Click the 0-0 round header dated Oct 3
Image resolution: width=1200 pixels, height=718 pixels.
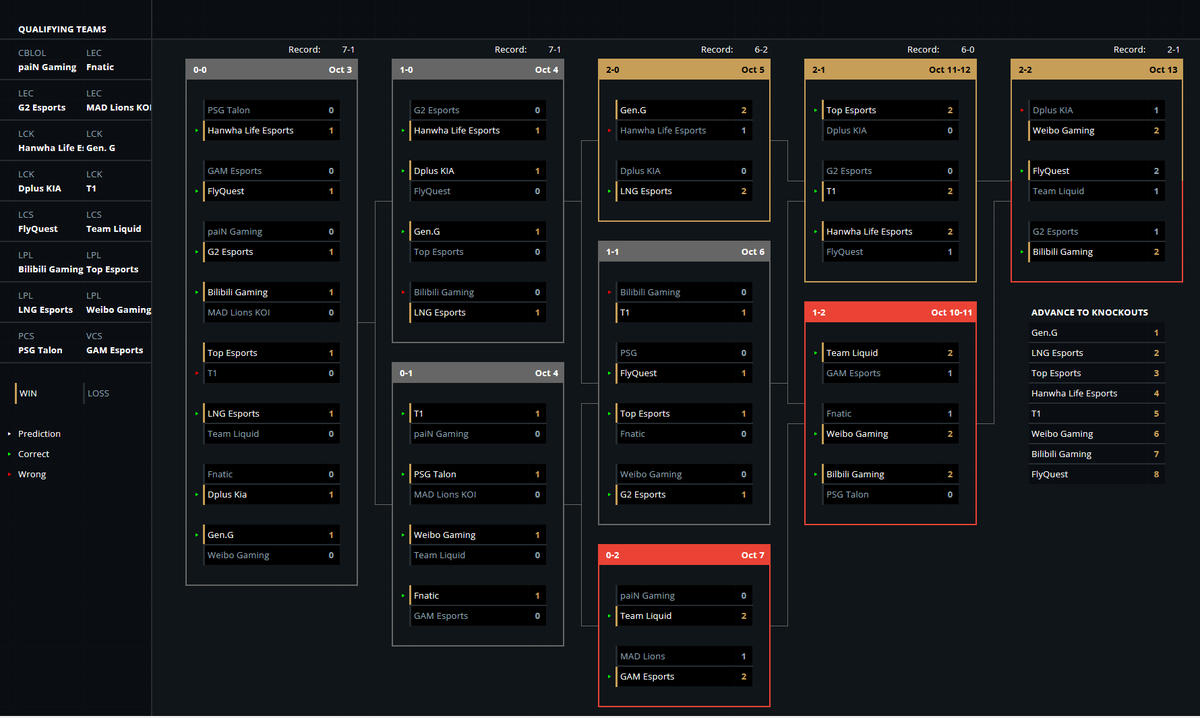click(x=271, y=70)
